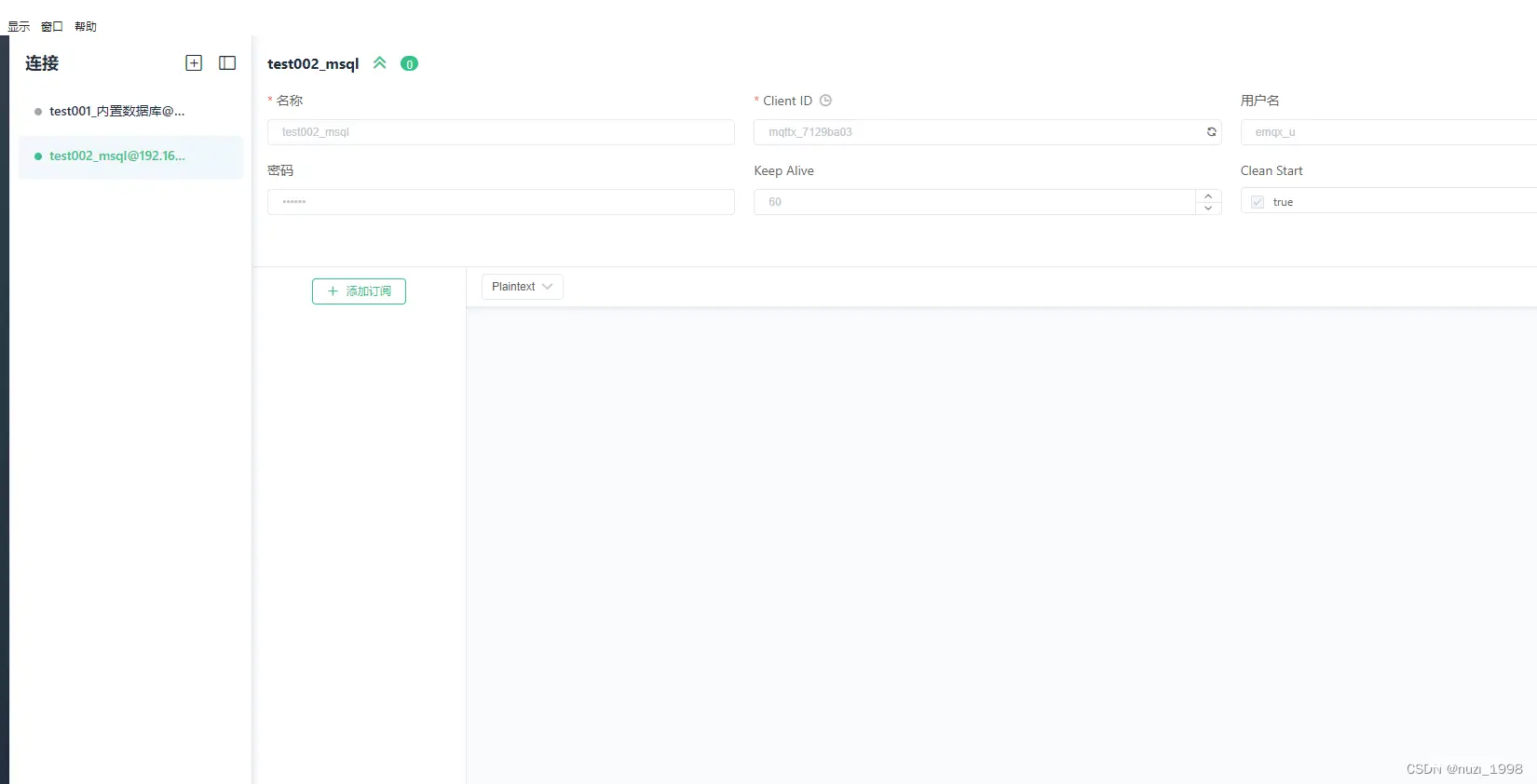This screenshot has width=1537, height=784.
Task: Click the Clean Start label
Action: point(1272,170)
